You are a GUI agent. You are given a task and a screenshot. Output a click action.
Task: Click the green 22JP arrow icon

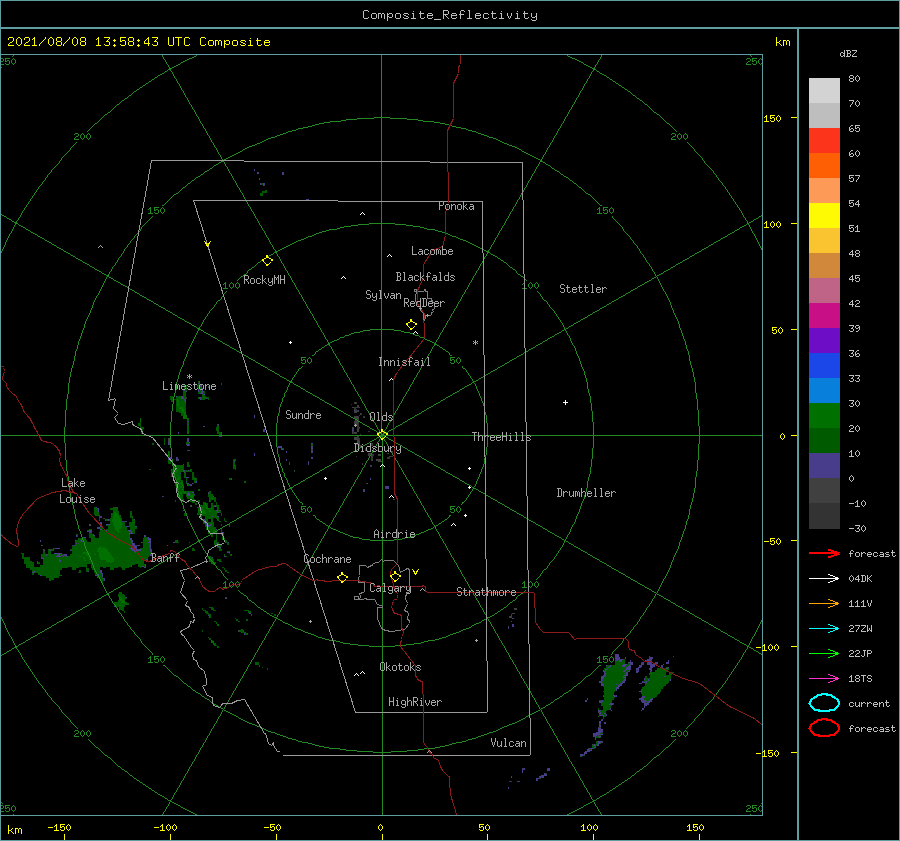pos(824,653)
